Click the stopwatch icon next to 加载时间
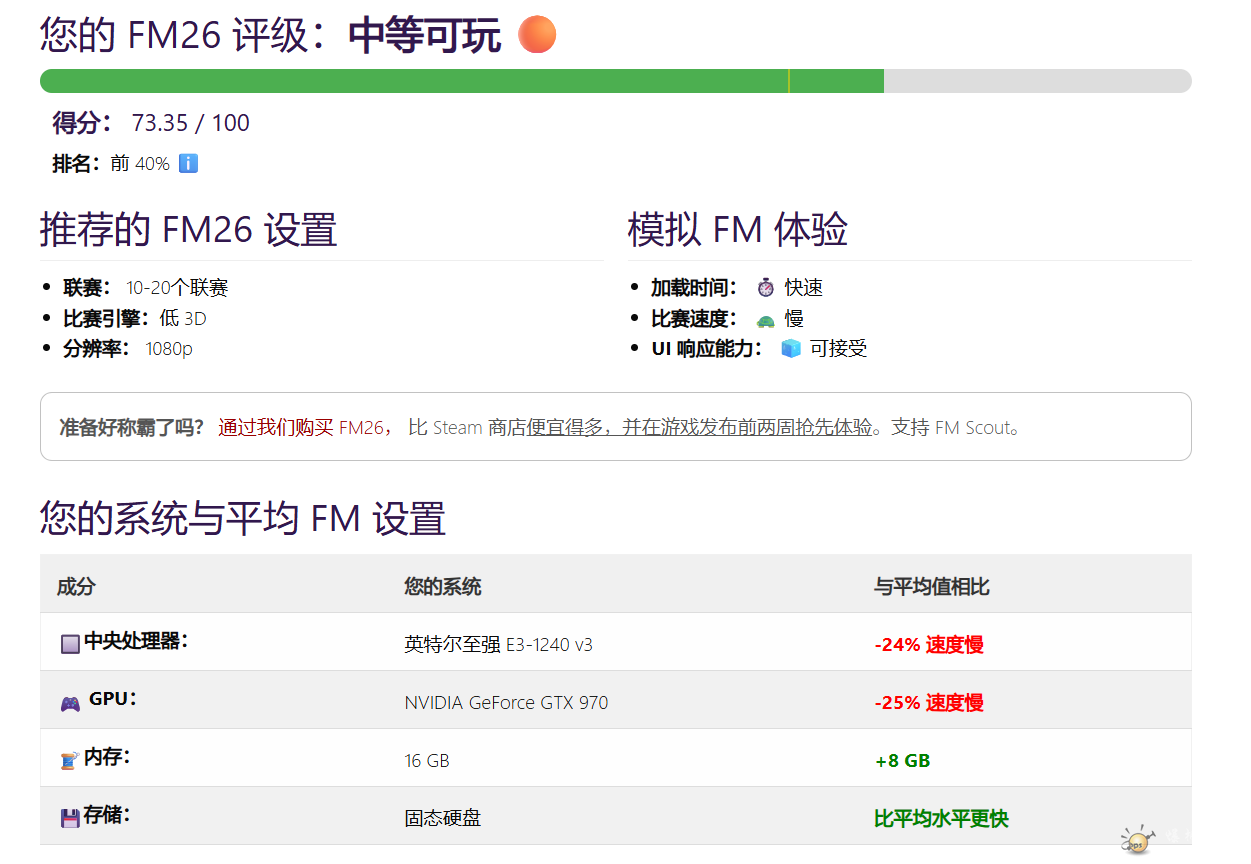The height and width of the screenshot is (864, 1251). (765, 288)
